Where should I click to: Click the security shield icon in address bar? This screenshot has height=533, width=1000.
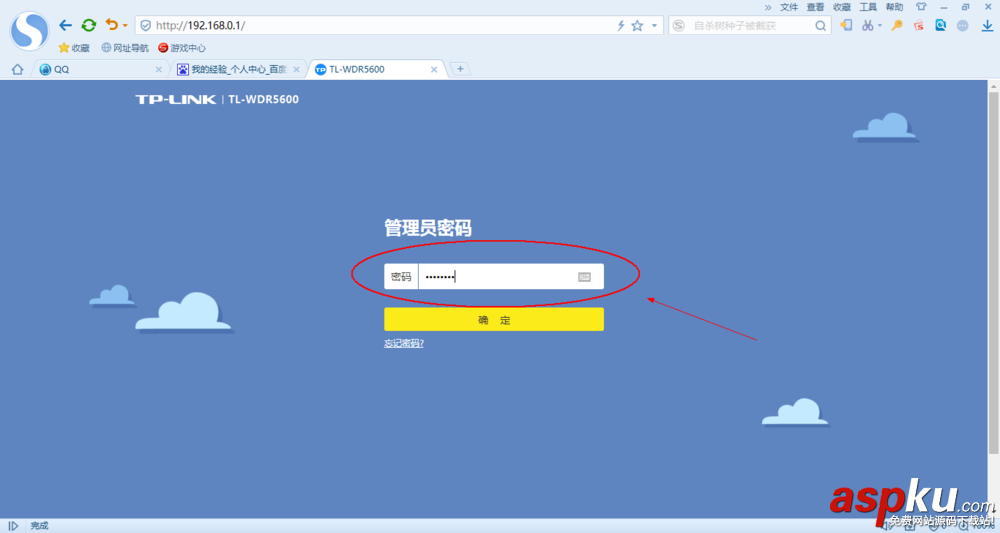click(x=145, y=26)
